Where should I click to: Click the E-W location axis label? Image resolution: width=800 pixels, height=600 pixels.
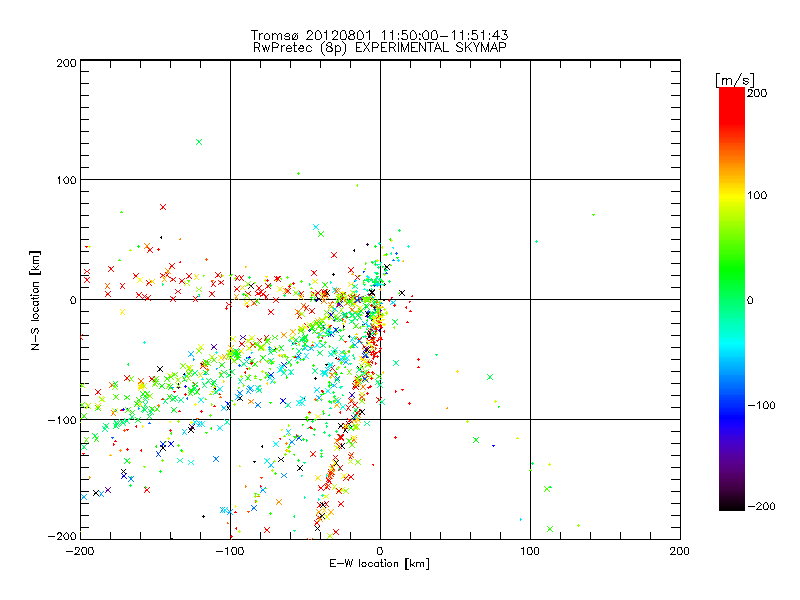coord(379,564)
